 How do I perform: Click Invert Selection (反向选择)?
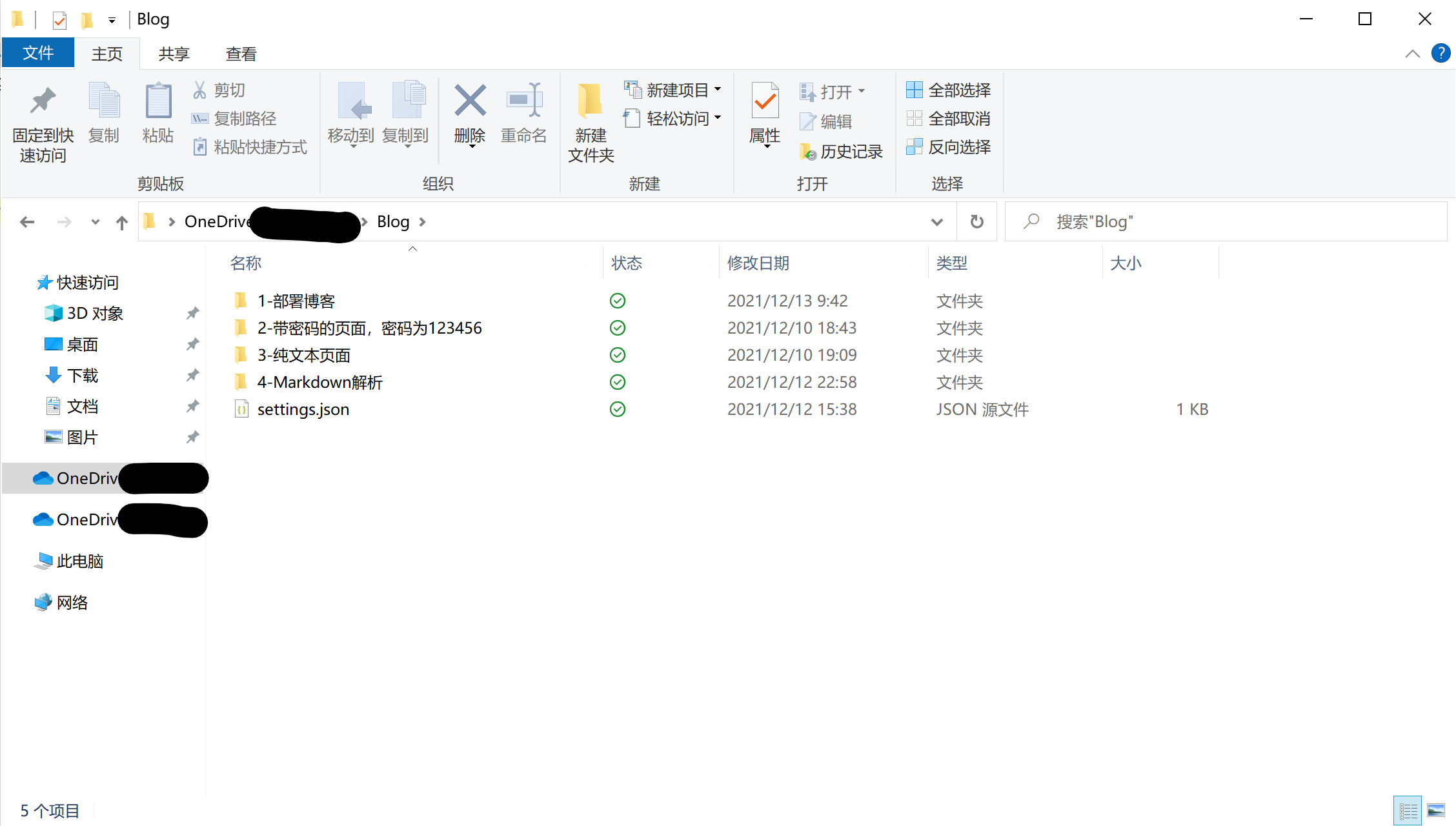click(x=948, y=147)
